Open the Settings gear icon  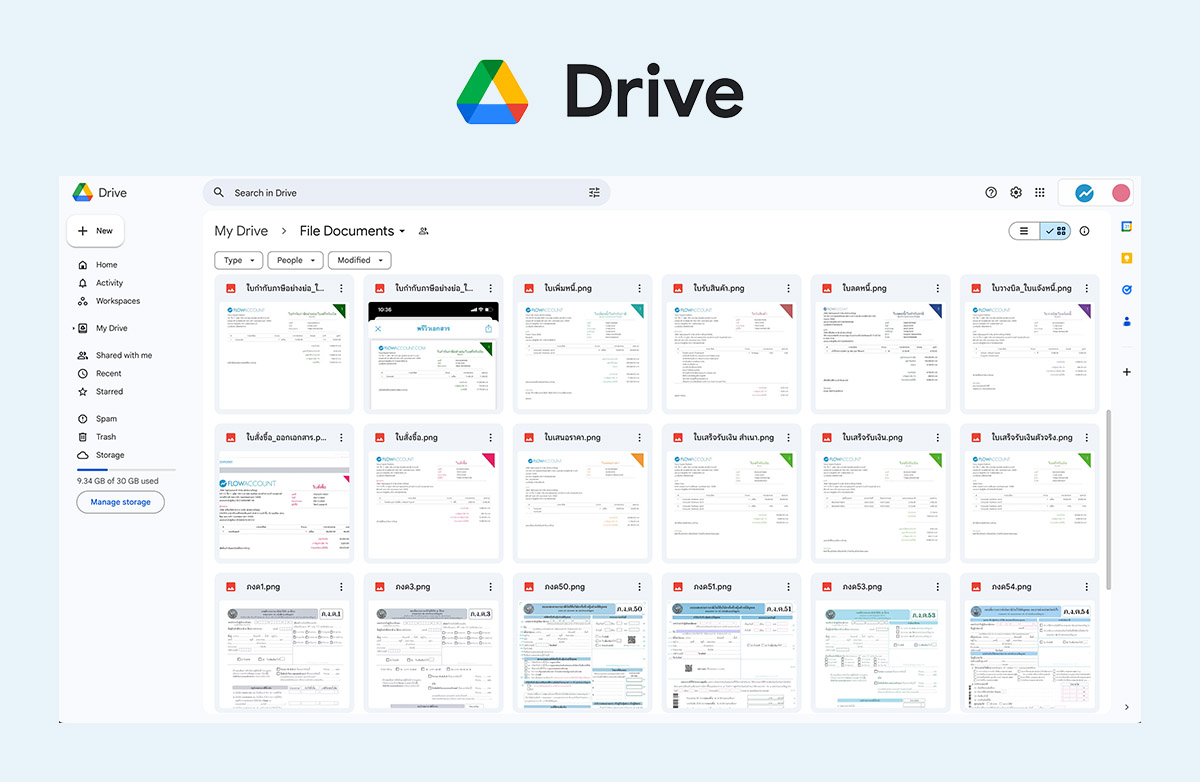point(1016,192)
